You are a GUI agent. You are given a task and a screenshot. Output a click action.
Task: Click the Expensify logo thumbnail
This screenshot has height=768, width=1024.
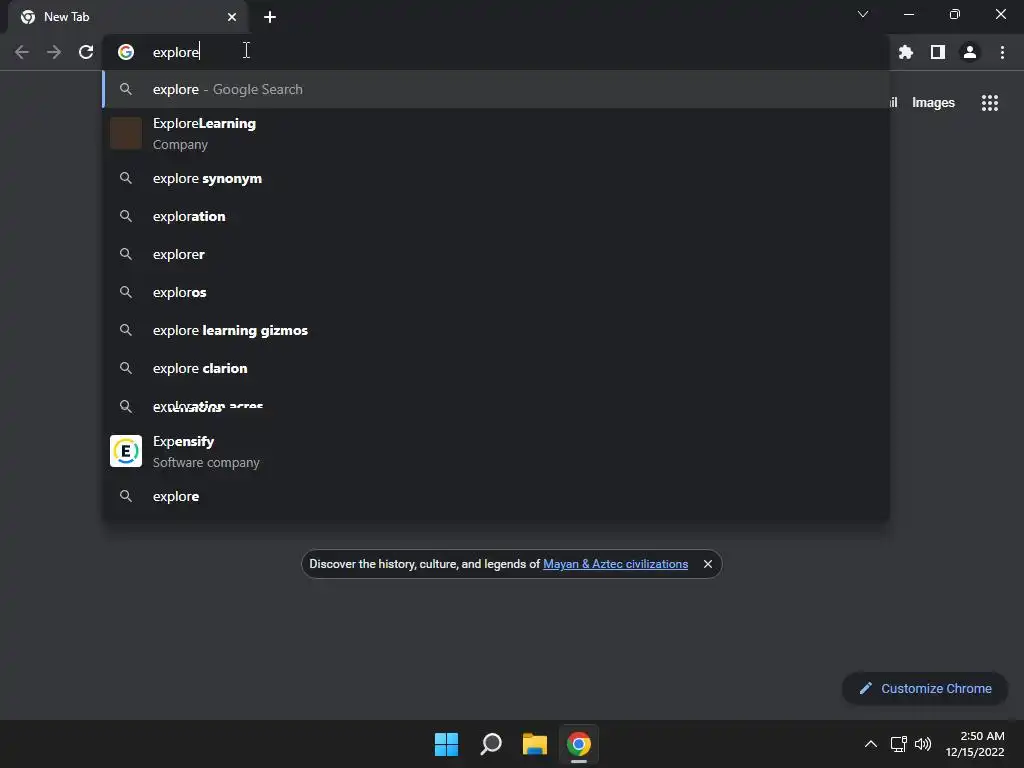(x=126, y=451)
